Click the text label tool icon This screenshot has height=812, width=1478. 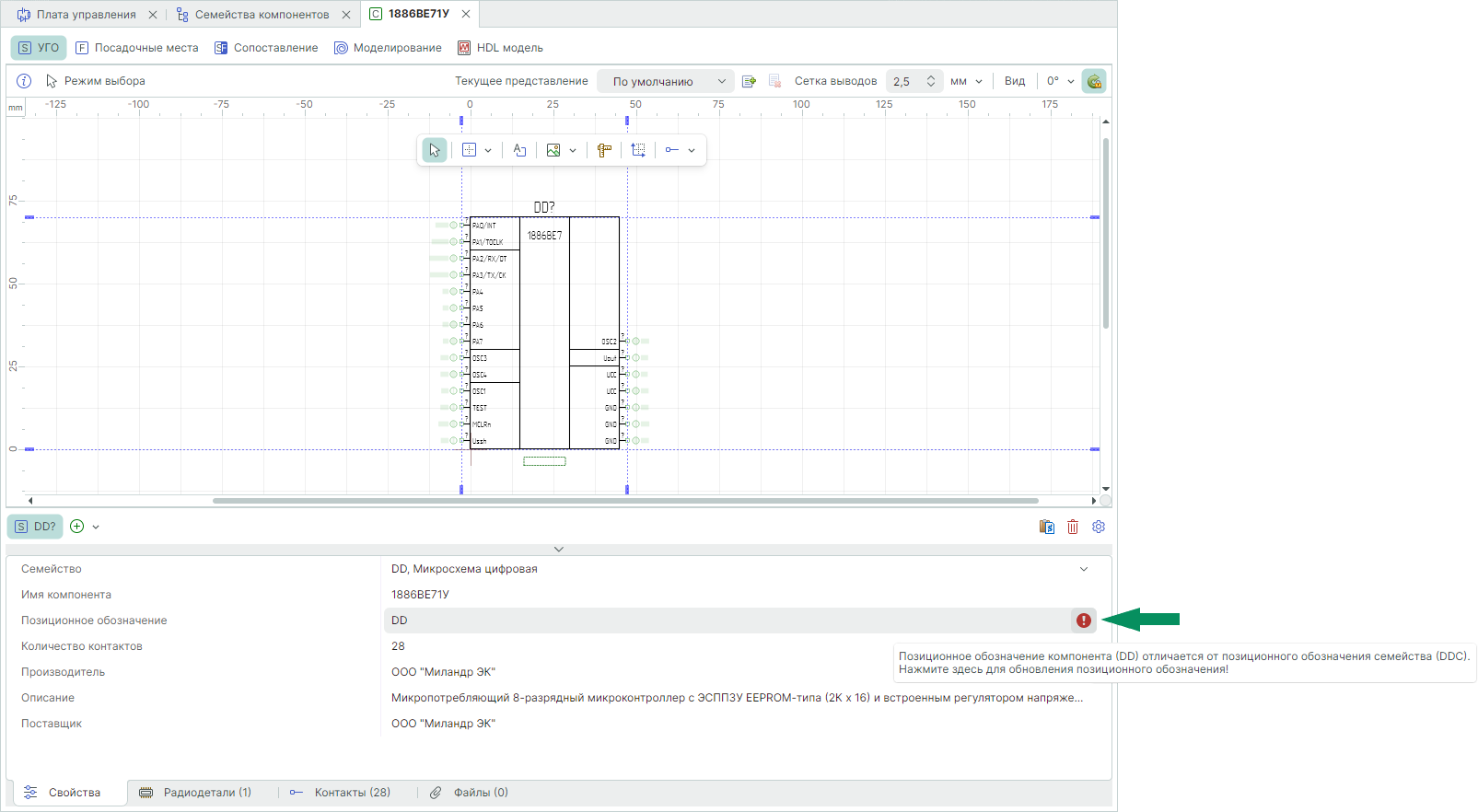point(520,150)
